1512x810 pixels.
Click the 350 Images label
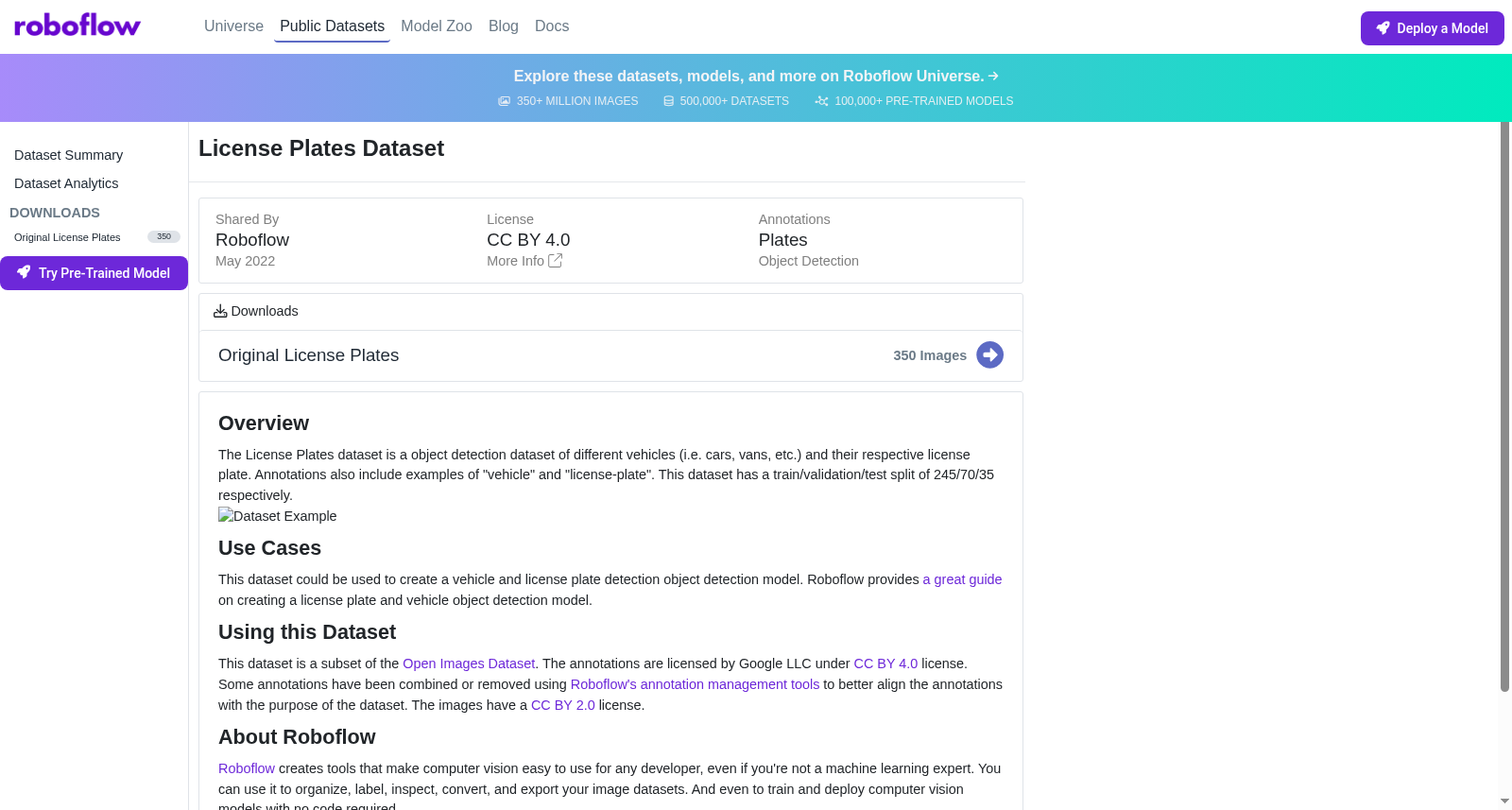pos(930,355)
